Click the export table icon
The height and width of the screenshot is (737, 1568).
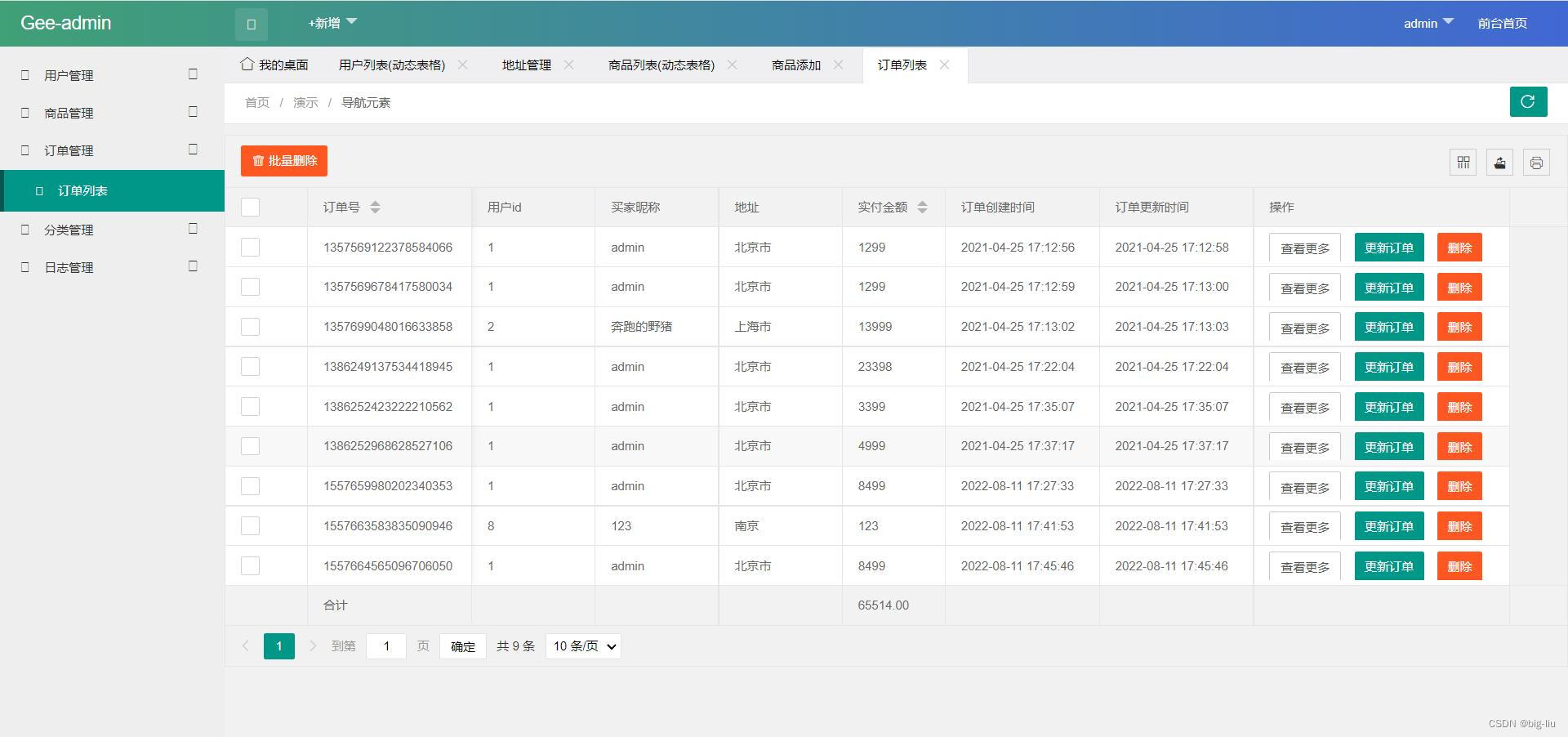tap(1499, 163)
